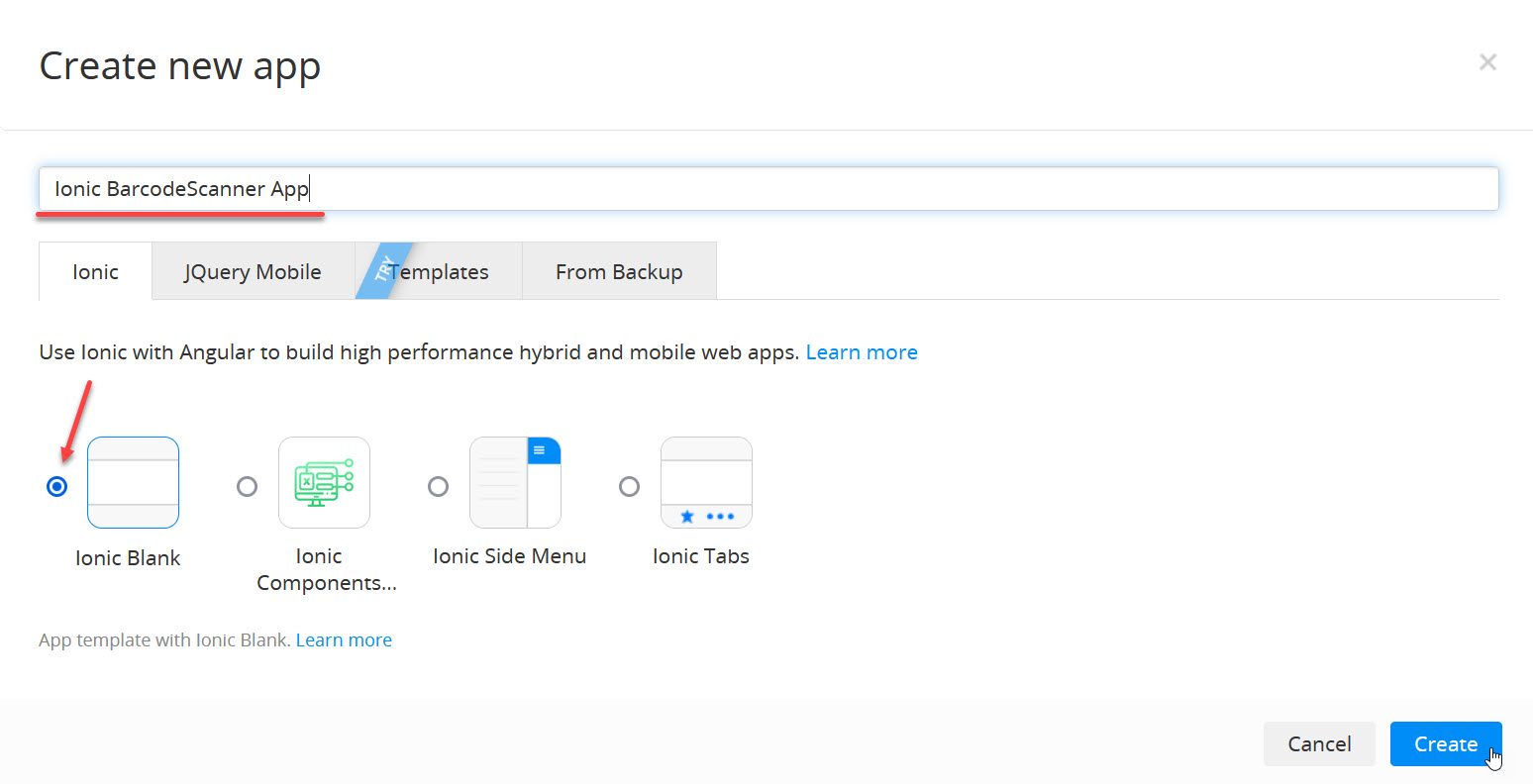Select the Ionic Components radio button
The width and height of the screenshot is (1533, 784).
coord(248,486)
